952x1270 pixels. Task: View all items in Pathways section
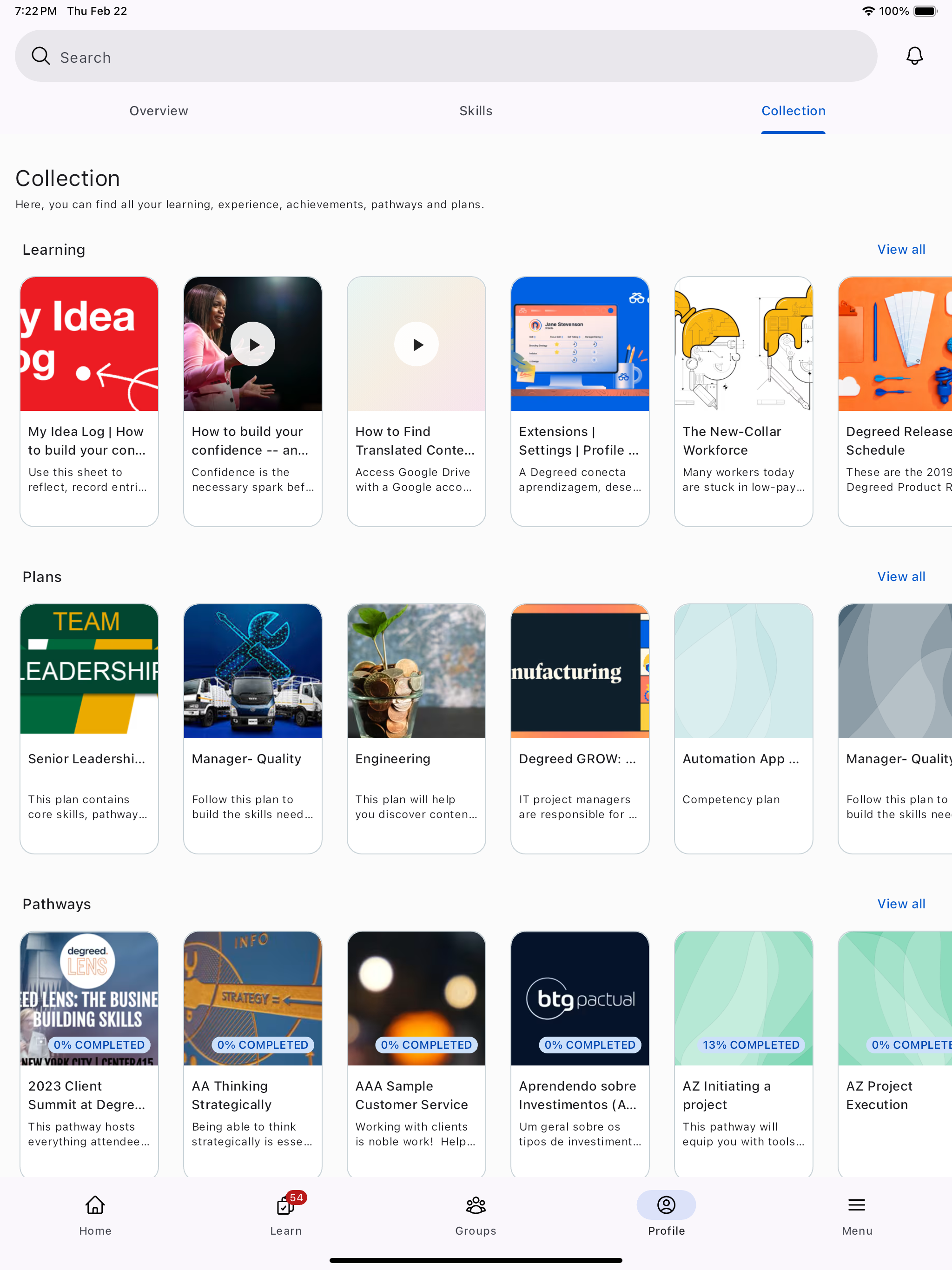click(x=901, y=904)
